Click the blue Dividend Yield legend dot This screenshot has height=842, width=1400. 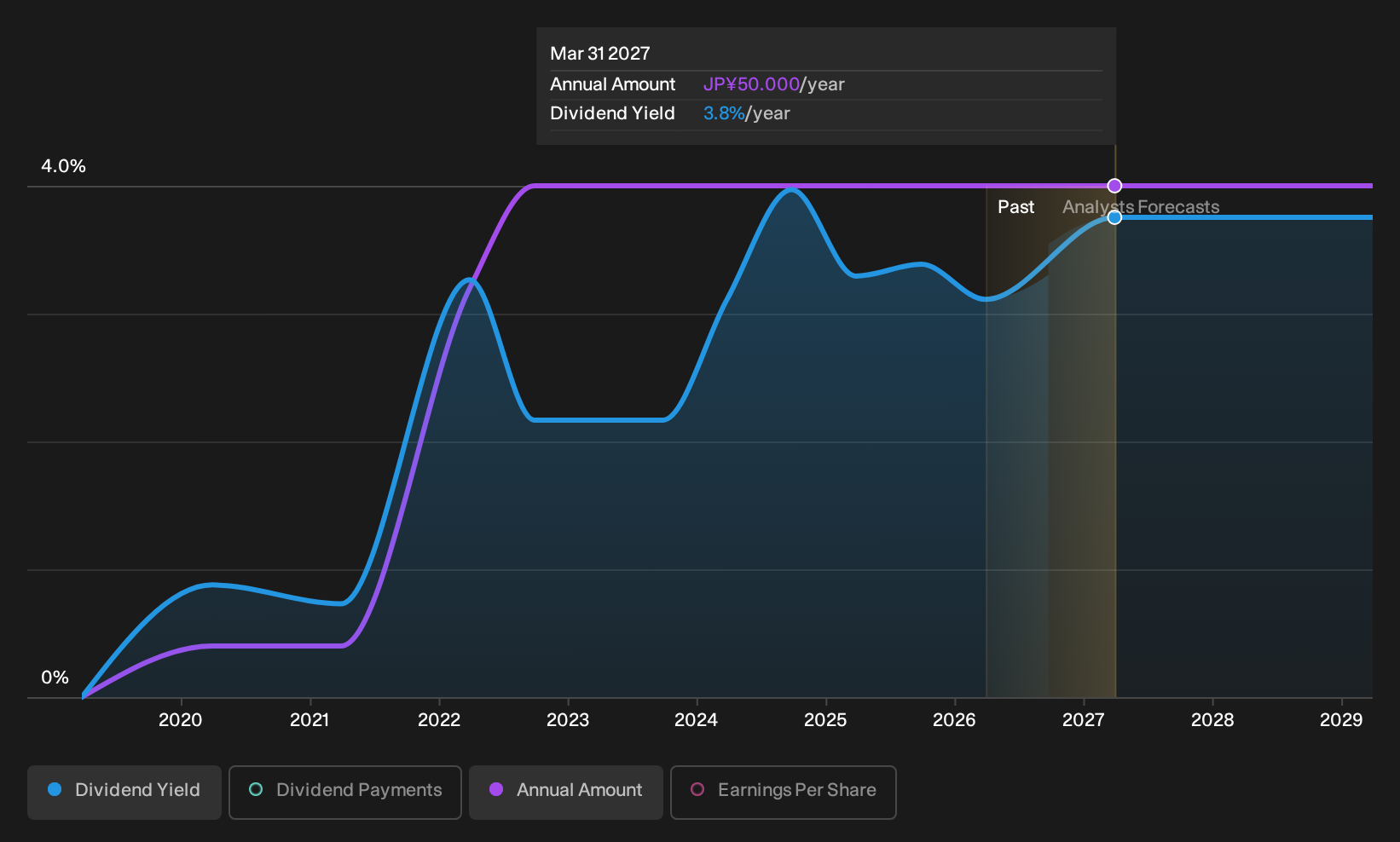tap(55, 789)
